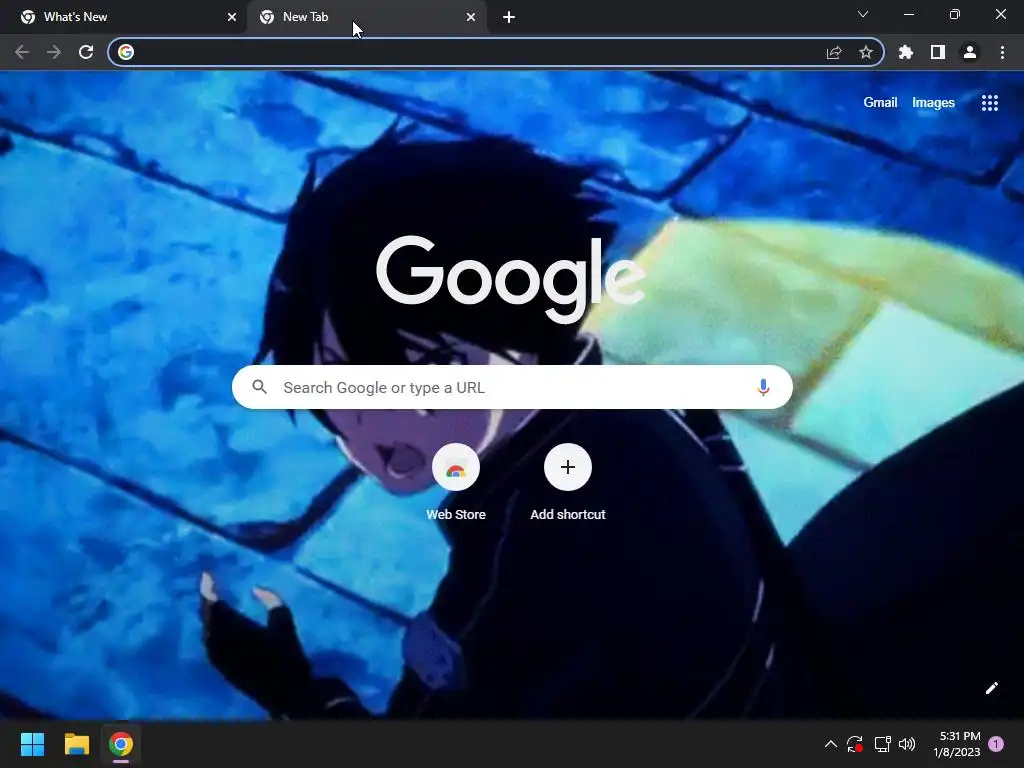Screen dimensions: 1024x768
Task: Open the network tray icon
Action: tap(882, 744)
